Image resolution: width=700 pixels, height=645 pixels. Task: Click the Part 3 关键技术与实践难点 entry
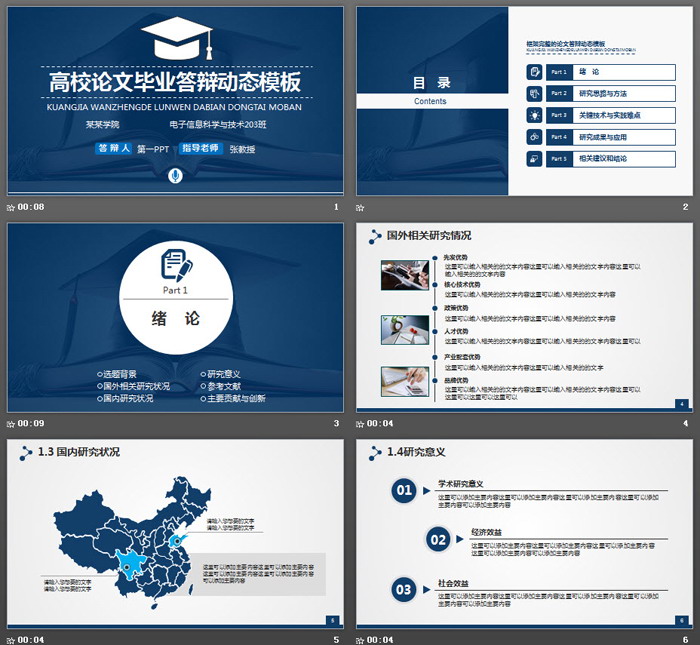click(611, 115)
